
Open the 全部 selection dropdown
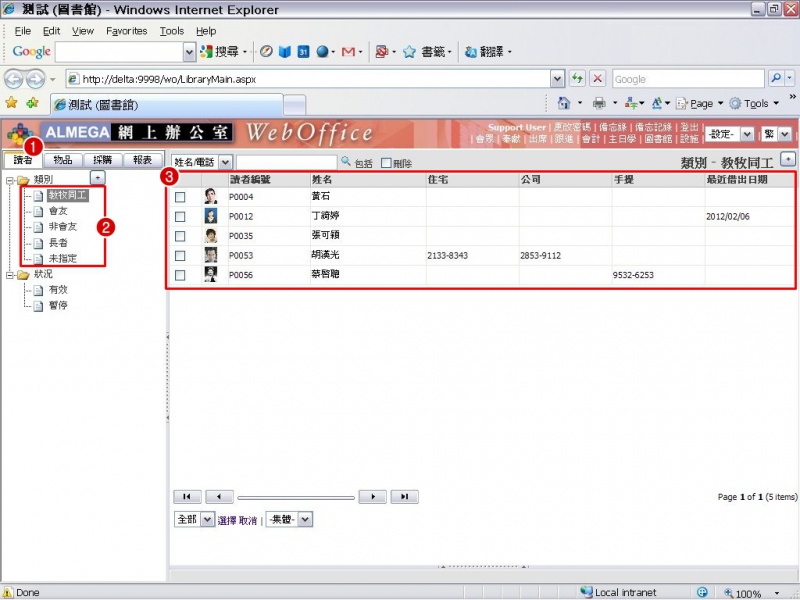(x=207, y=519)
